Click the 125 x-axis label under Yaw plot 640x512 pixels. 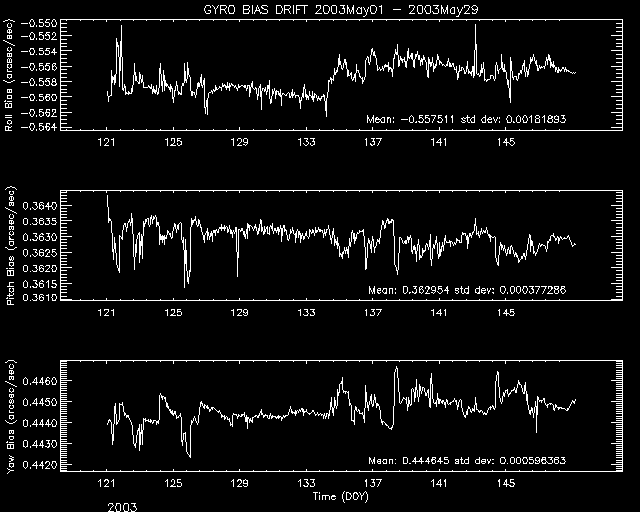point(173,483)
